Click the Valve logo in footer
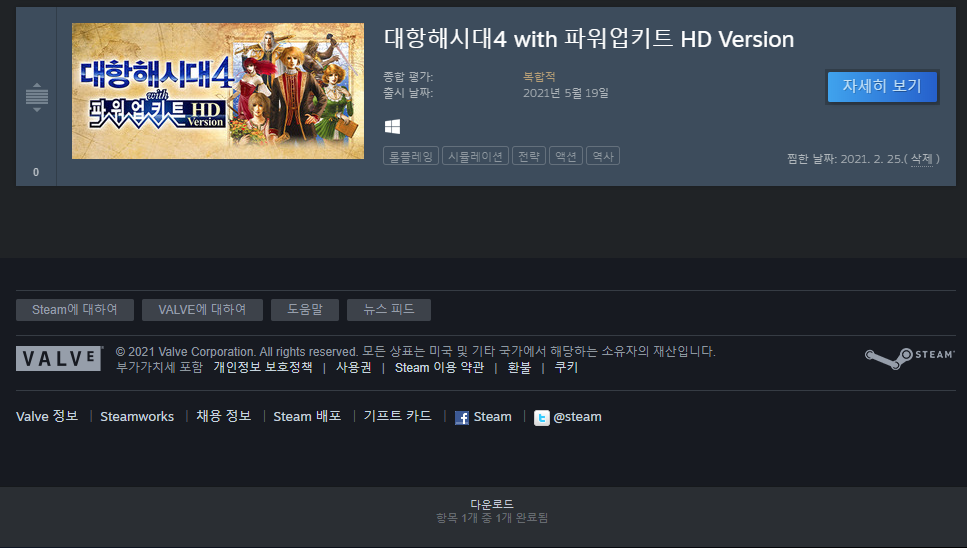This screenshot has height=548, width=967. coord(59,358)
